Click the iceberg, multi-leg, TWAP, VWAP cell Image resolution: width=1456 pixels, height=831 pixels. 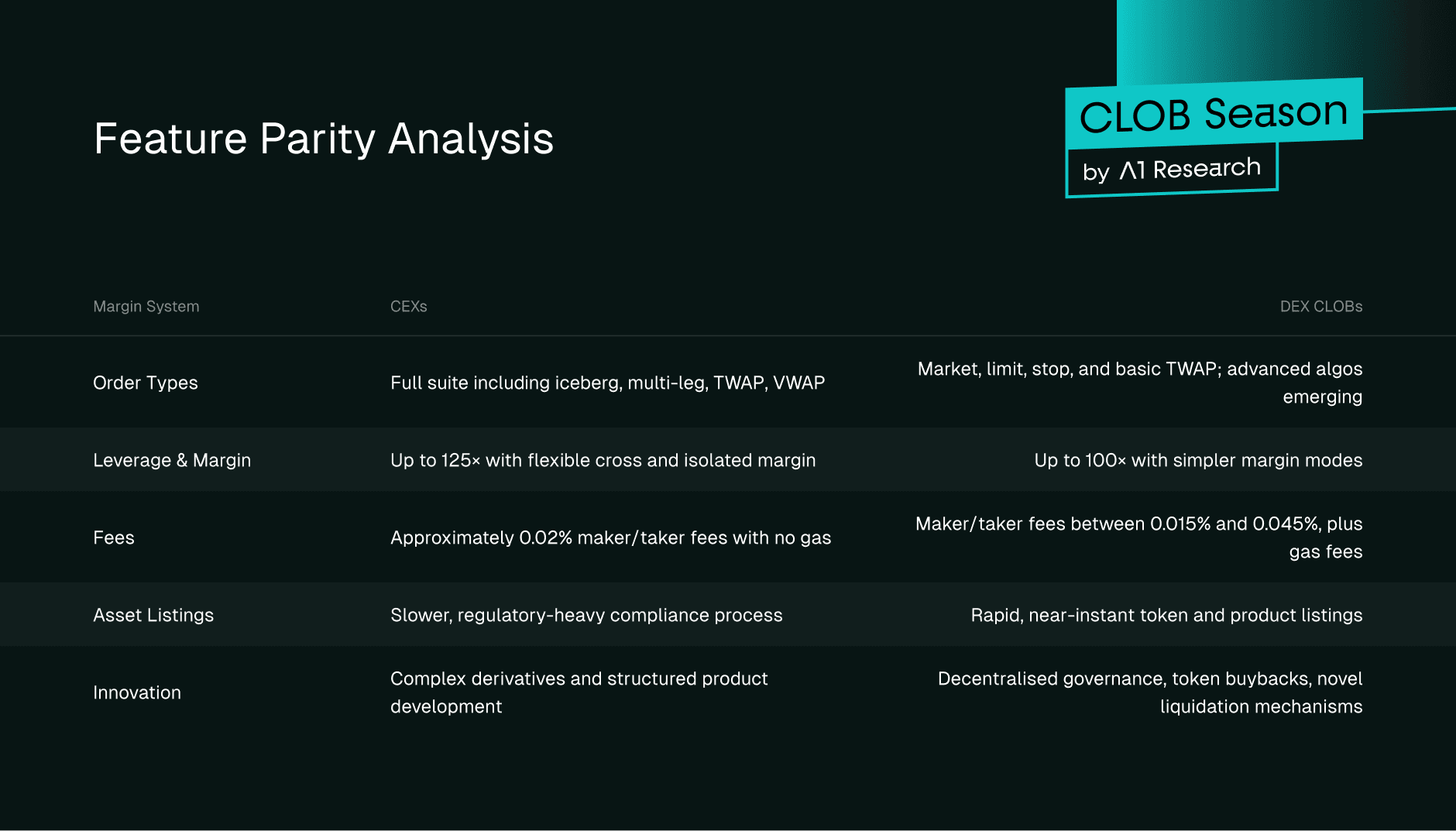coord(607,383)
